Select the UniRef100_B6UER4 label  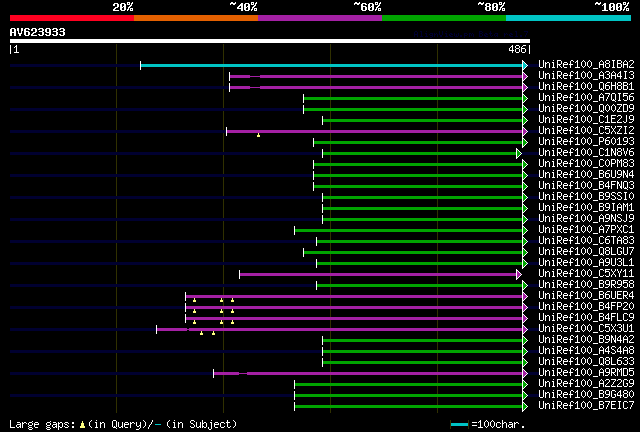point(586,296)
